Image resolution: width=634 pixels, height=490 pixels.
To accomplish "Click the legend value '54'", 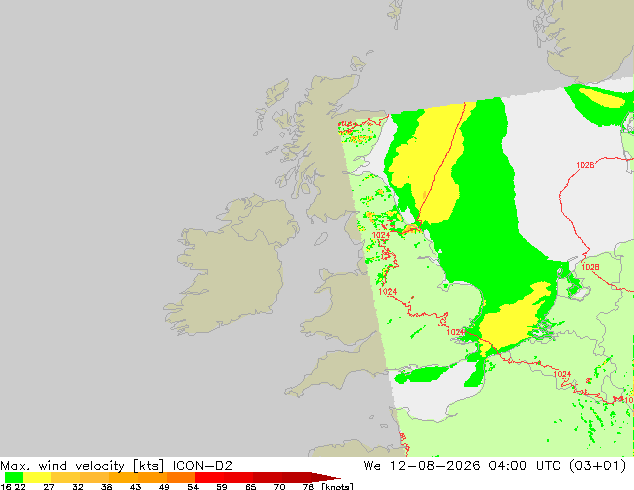I will [x=193, y=487].
